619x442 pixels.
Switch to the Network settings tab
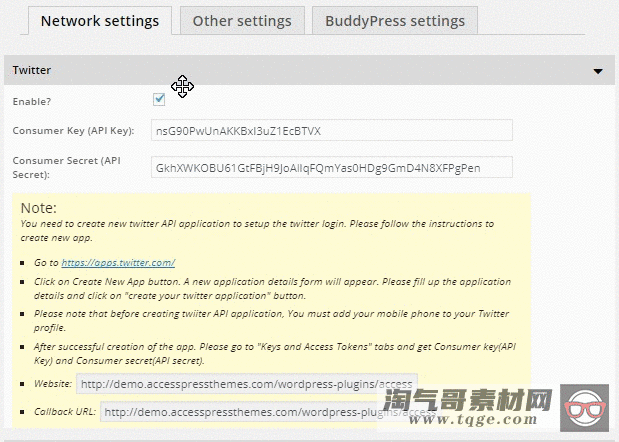click(99, 20)
